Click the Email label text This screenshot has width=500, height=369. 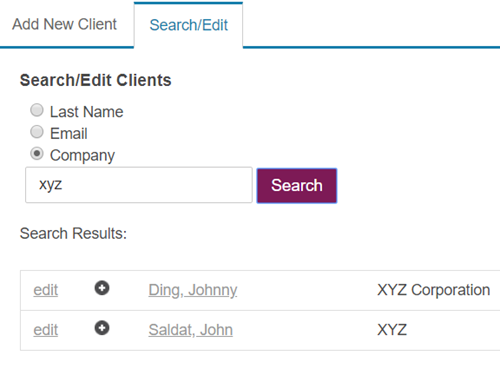coord(69,134)
